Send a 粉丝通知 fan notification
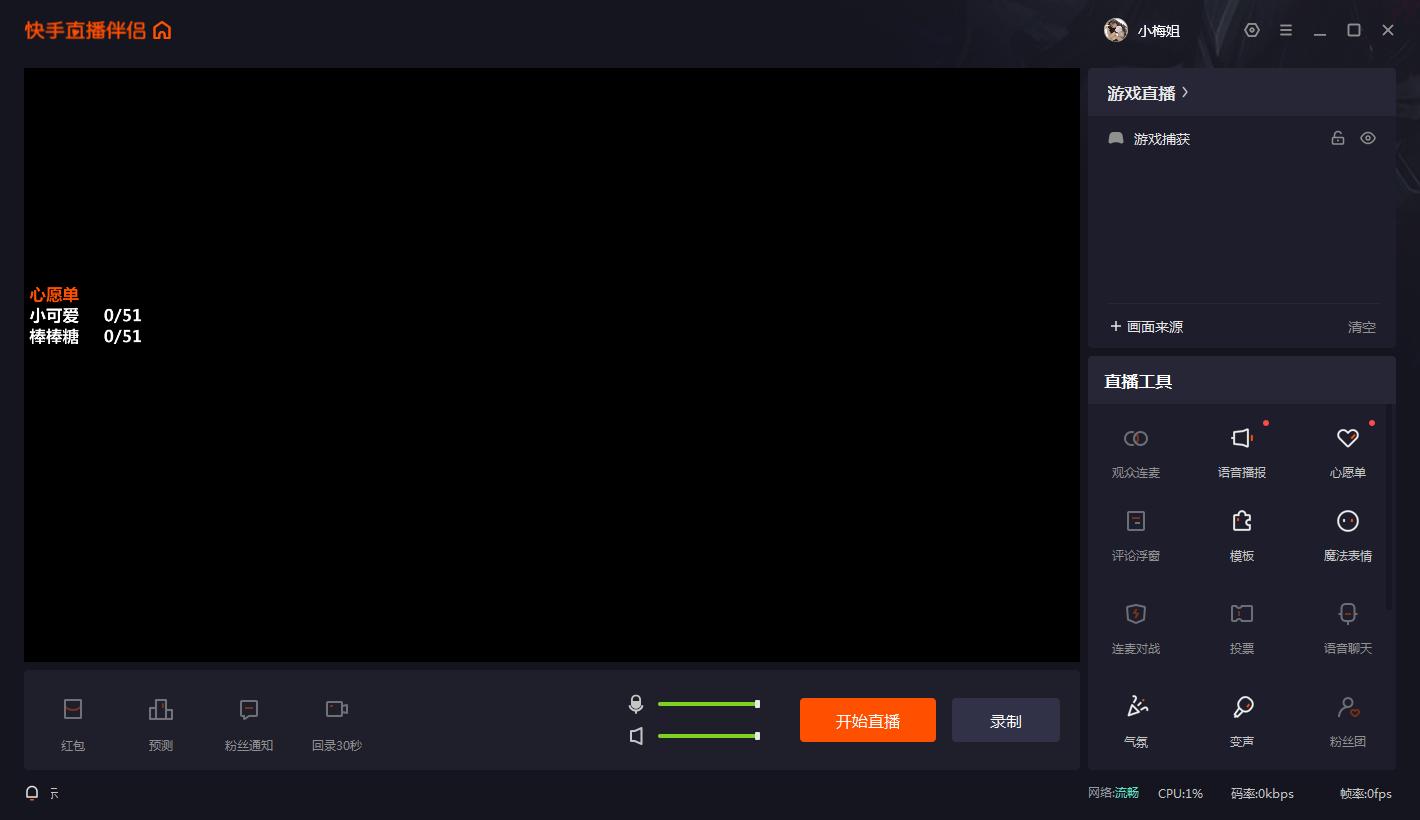 tap(249, 724)
